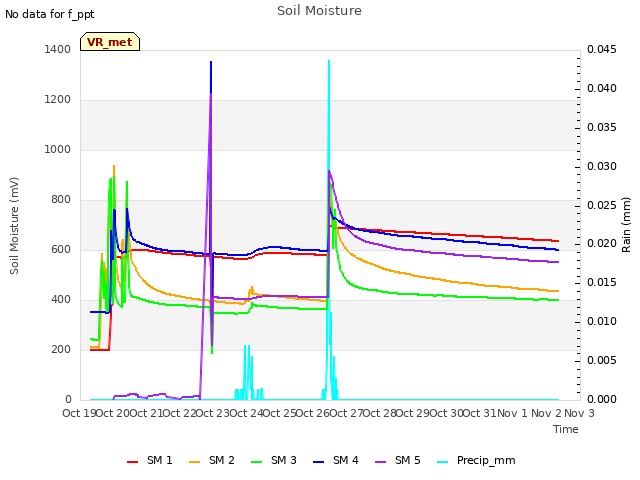The width and height of the screenshot is (640, 480).
Task: Toggle the SM 2 legend entry
Action: pos(212,460)
